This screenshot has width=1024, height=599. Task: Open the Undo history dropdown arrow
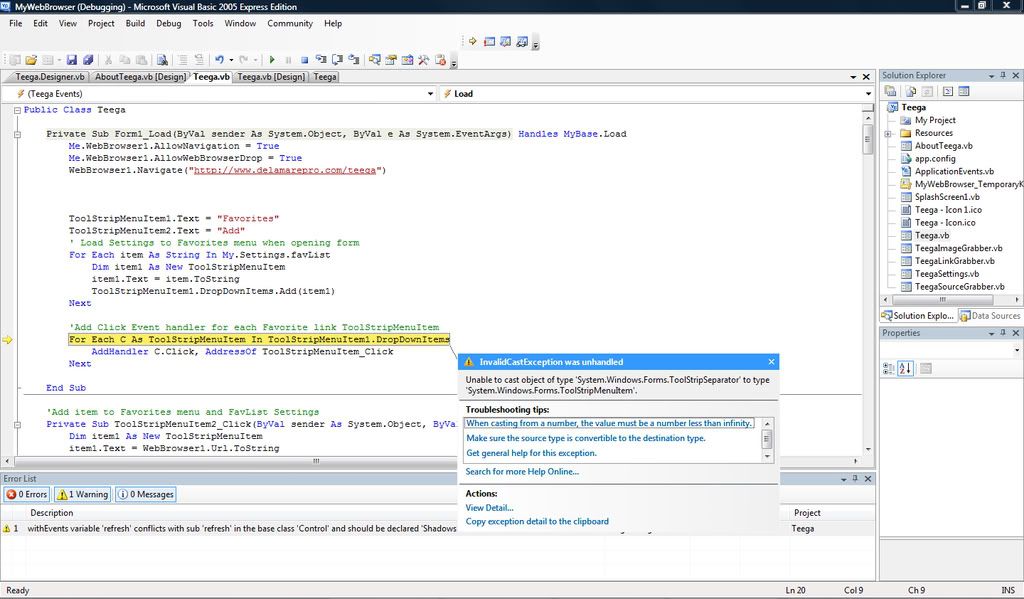[x=231, y=60]
